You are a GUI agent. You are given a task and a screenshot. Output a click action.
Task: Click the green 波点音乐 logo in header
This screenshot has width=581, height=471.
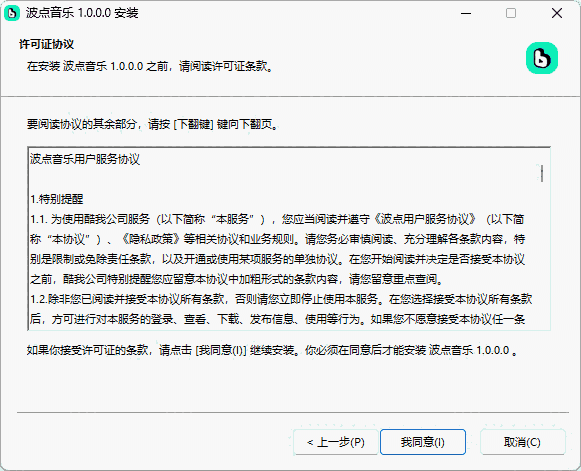pyautogui.click(x=542, y=58)
